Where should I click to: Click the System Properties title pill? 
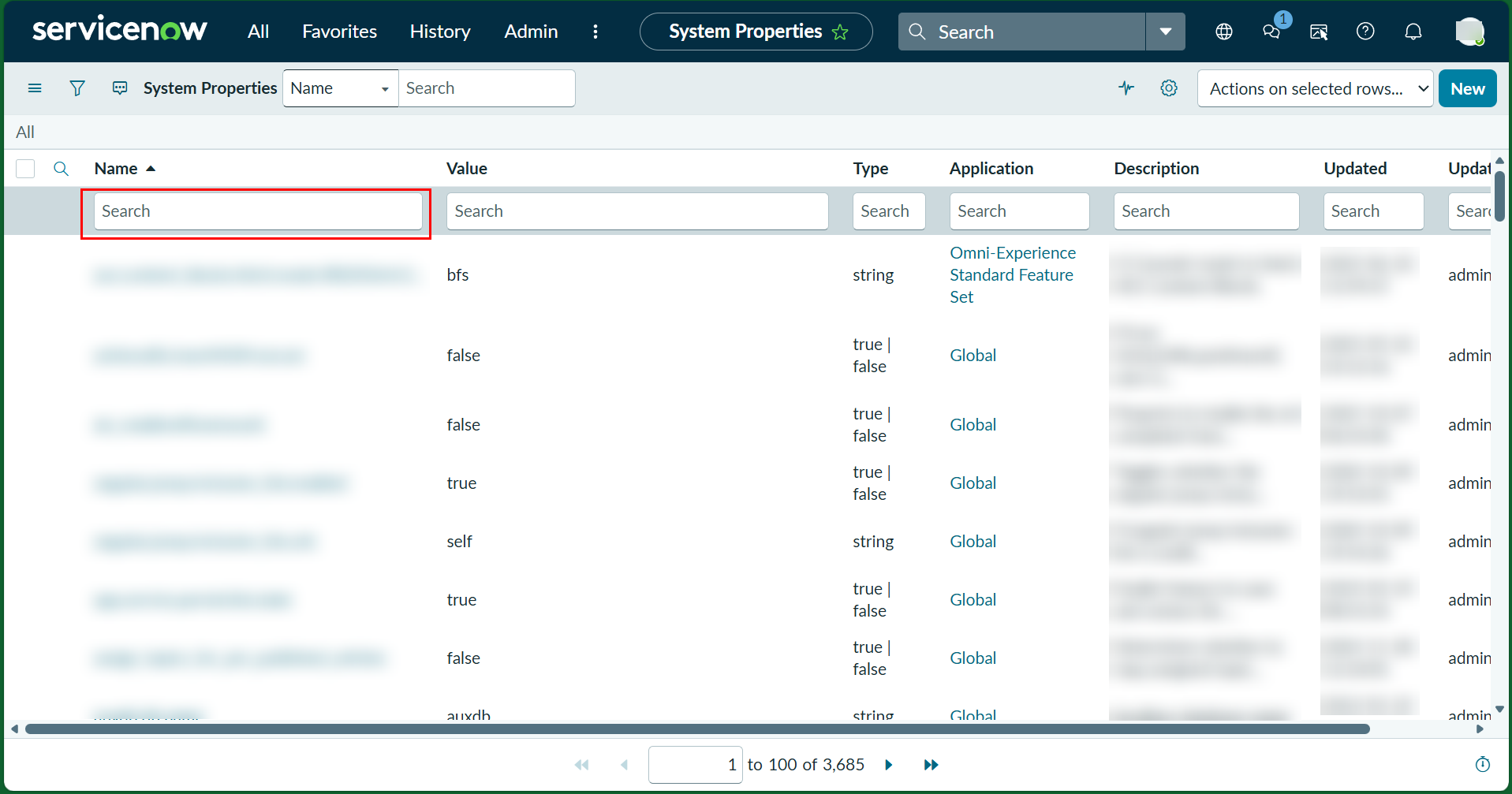click(756, 32)
